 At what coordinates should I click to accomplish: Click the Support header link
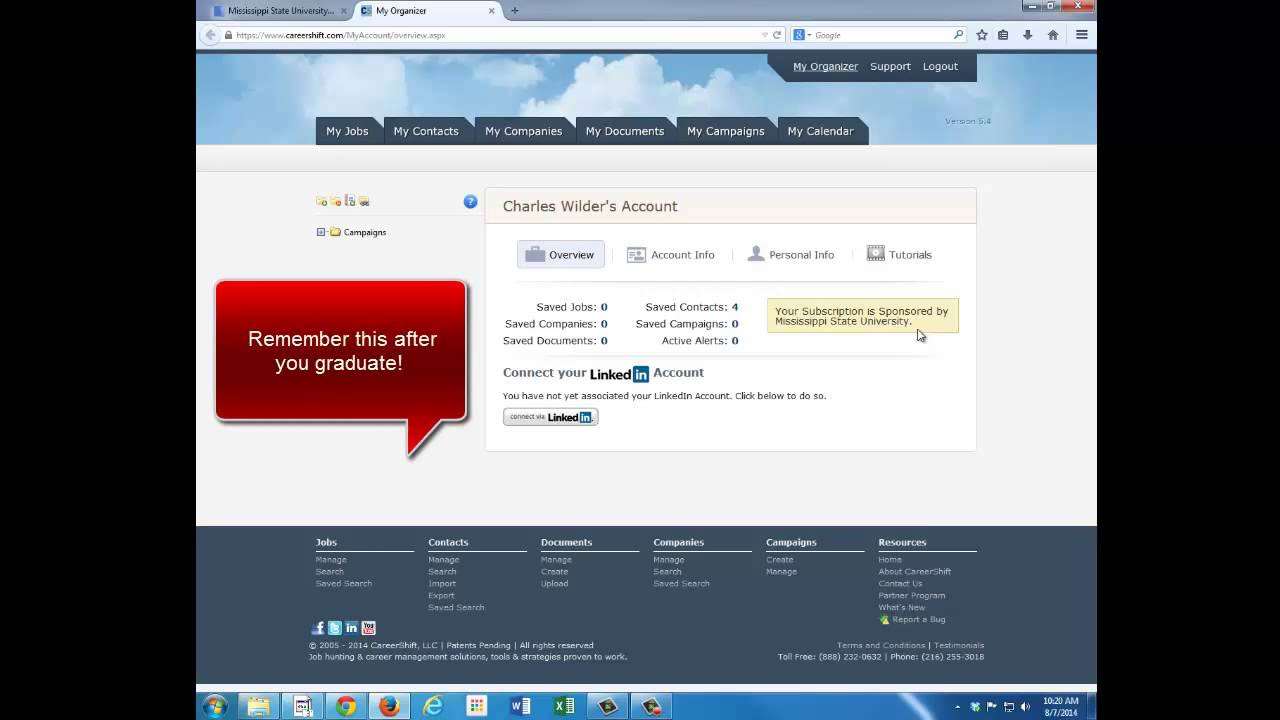click(890, 67)
